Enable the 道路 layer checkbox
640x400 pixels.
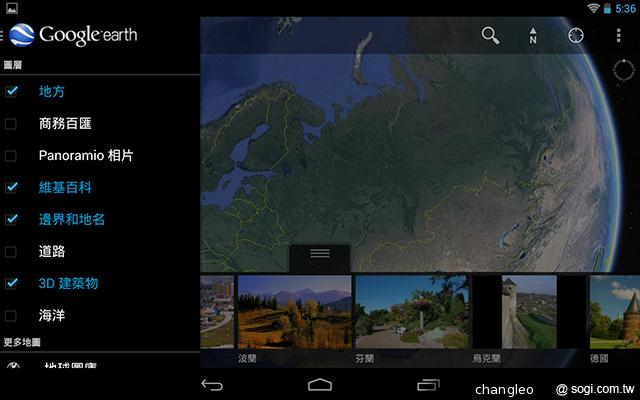(11, 251)
